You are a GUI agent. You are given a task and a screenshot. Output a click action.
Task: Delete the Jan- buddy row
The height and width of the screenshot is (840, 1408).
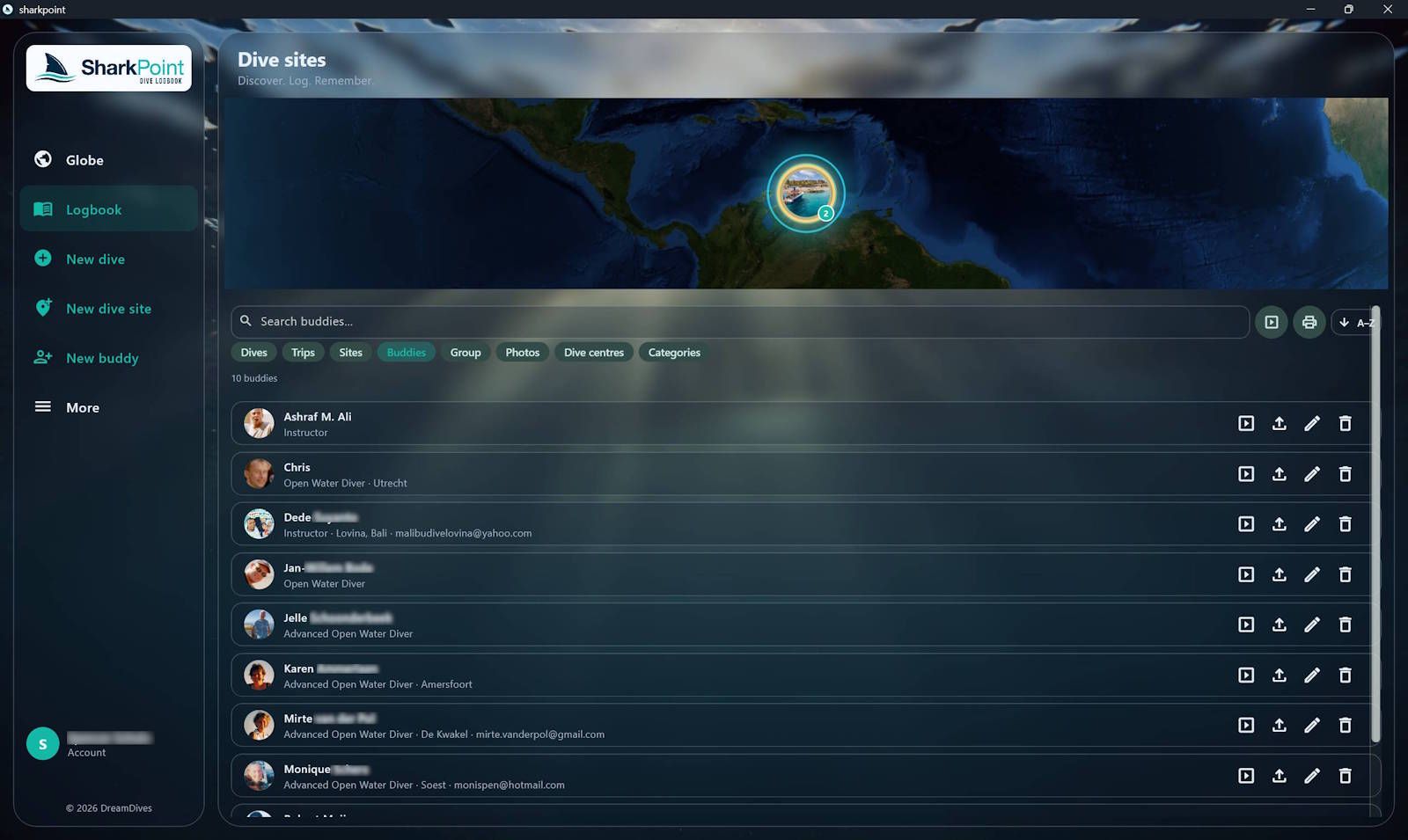[1345, 574]
